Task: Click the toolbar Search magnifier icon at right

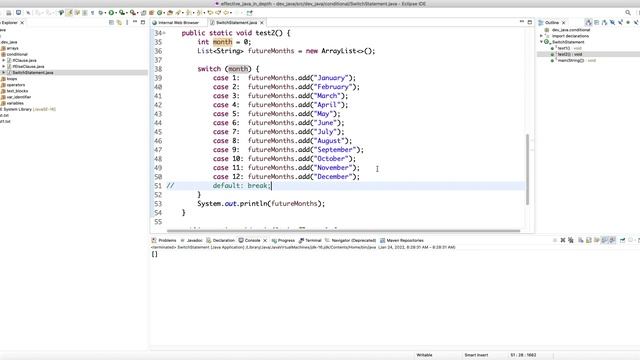Action: pyautogui.click(x=628, y=13)
